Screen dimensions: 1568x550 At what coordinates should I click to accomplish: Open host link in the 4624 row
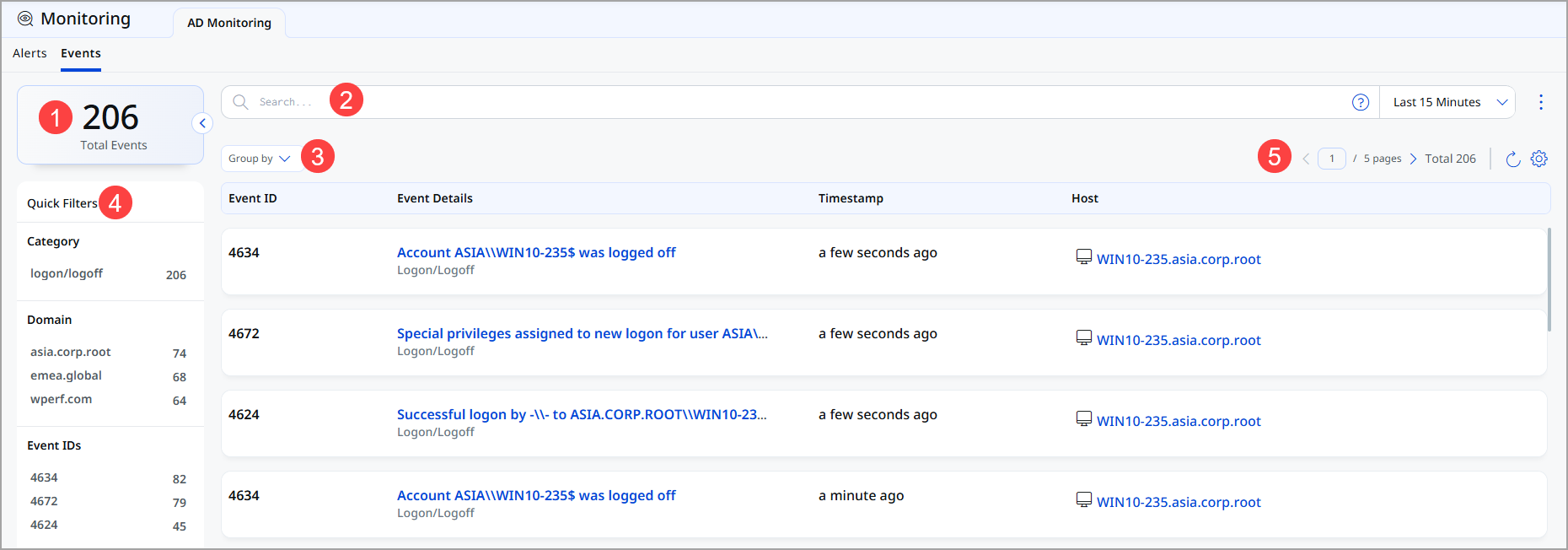click(1179, 421)
